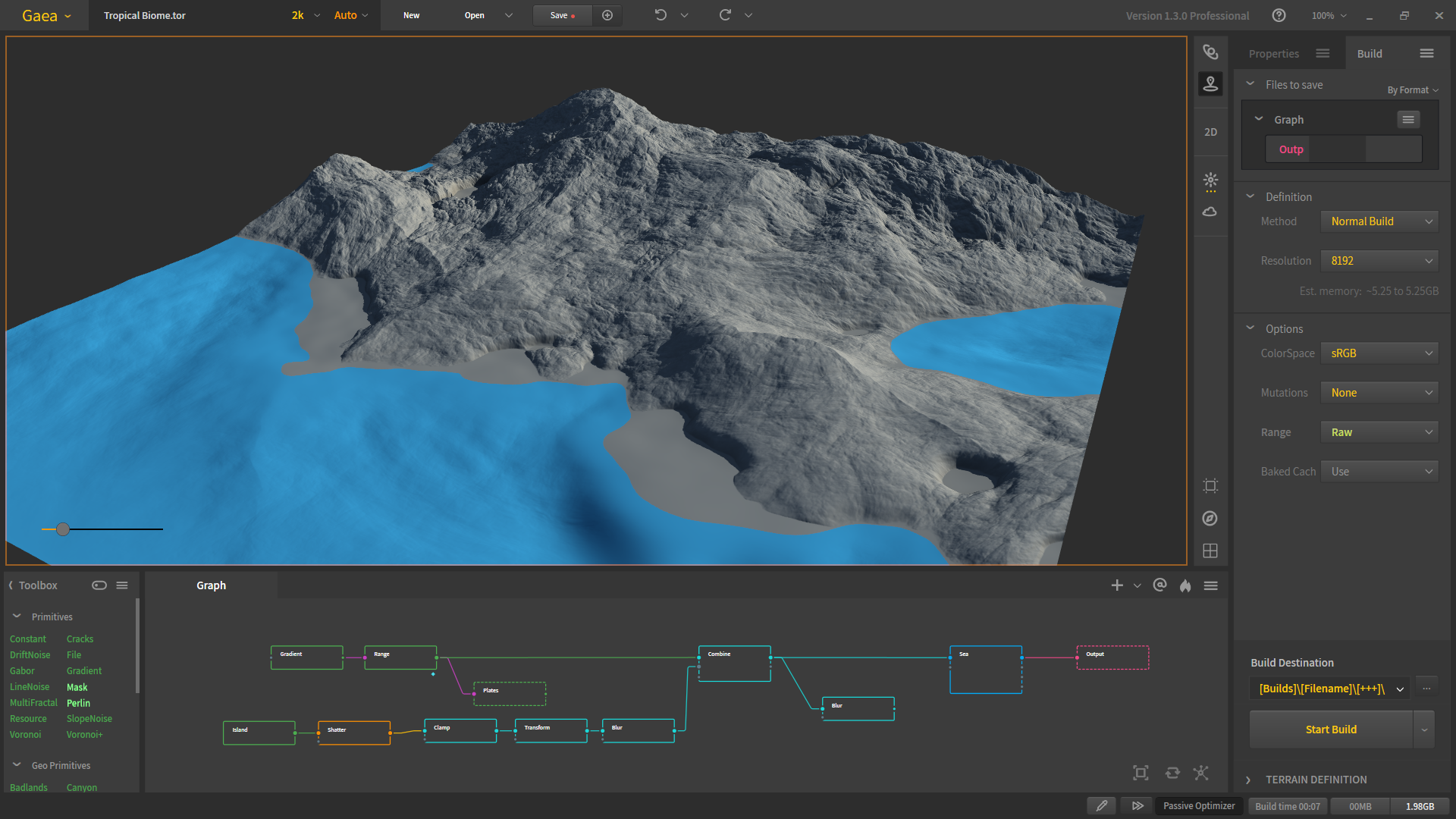This screenshot has height=819, width=1456.
Task: Click the auto-arrange nodes icon
Action: [1201, 773]
